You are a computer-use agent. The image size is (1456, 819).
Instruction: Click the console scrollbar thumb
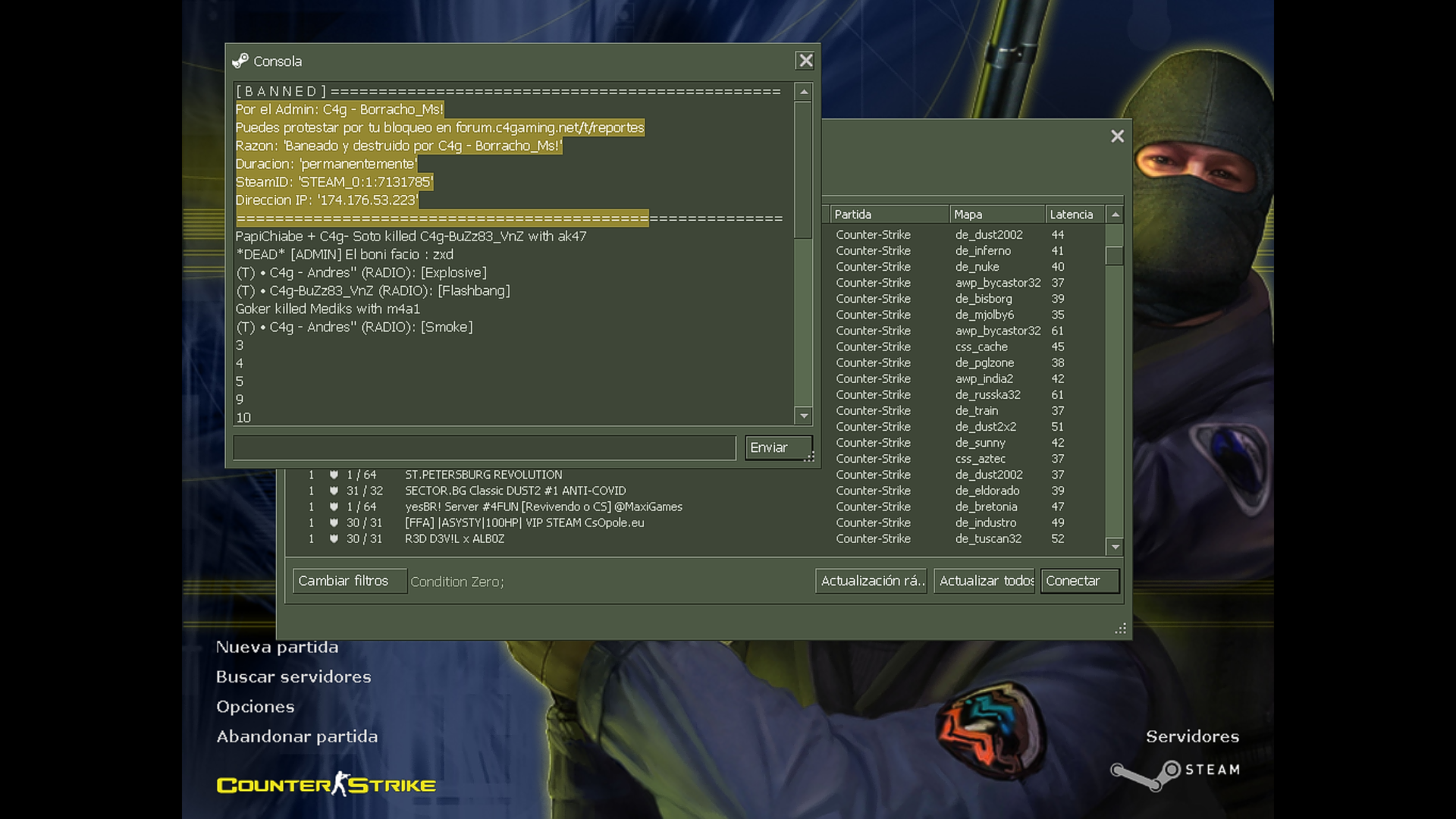pos(804,170)
